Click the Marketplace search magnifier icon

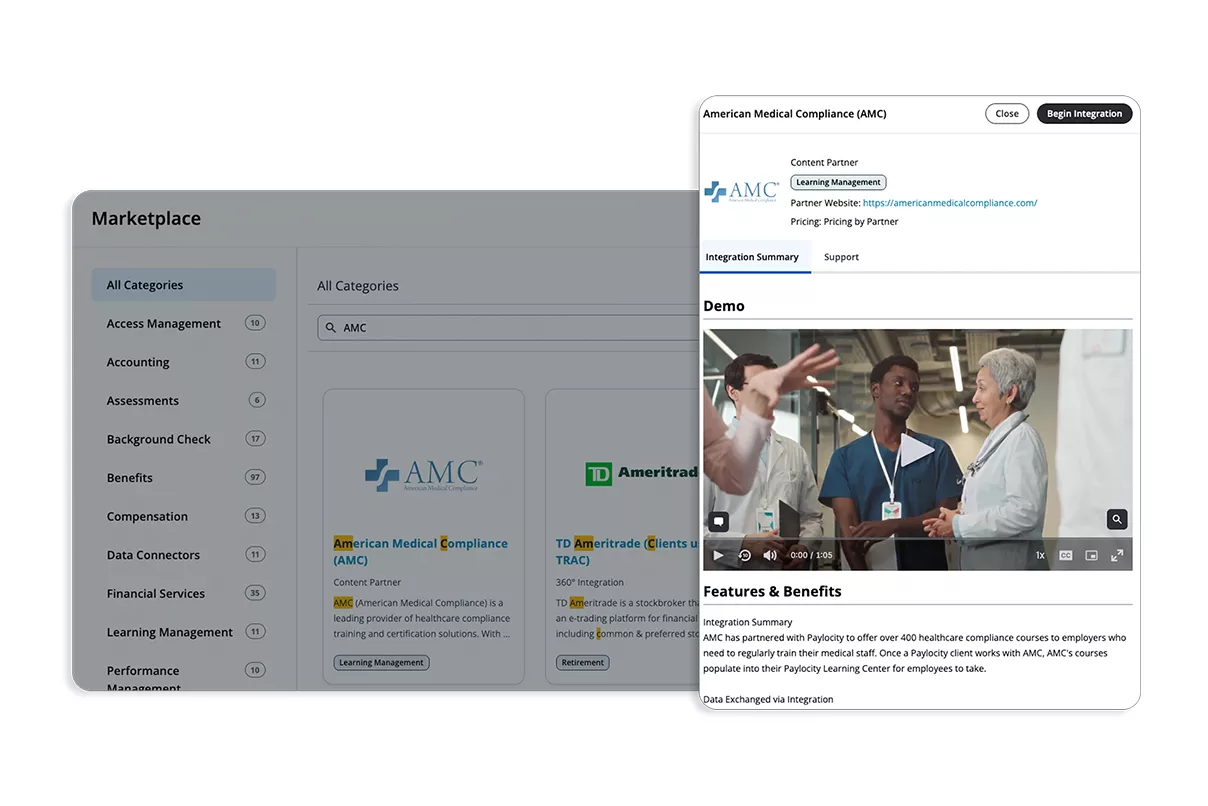[331, 328]
